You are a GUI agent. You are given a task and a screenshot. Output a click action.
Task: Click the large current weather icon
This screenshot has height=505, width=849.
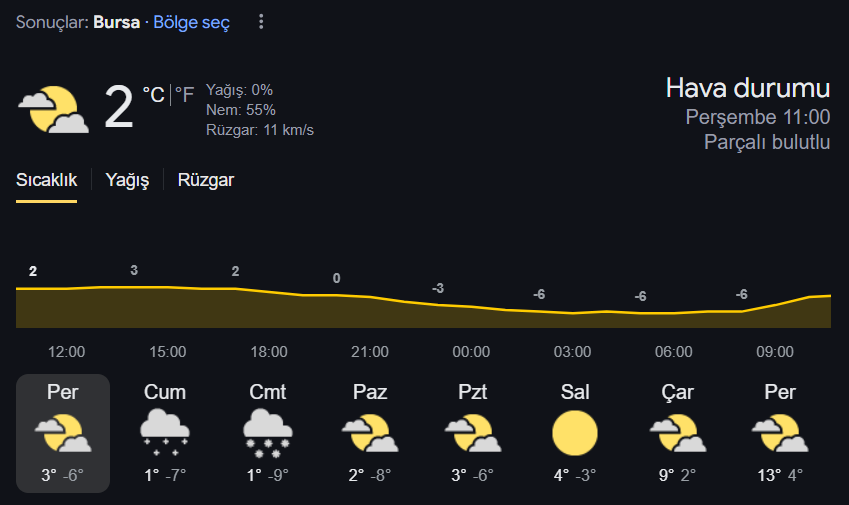pos(54,109)
